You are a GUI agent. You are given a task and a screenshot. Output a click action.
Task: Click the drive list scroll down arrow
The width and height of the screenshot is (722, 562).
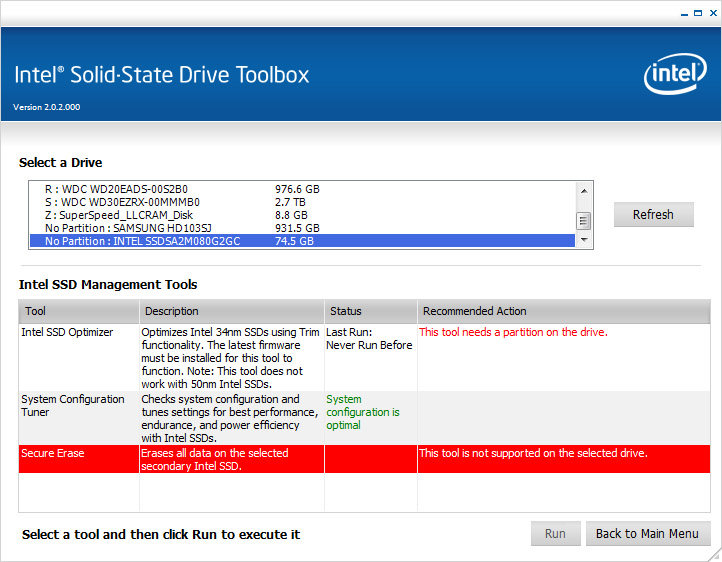584,239
